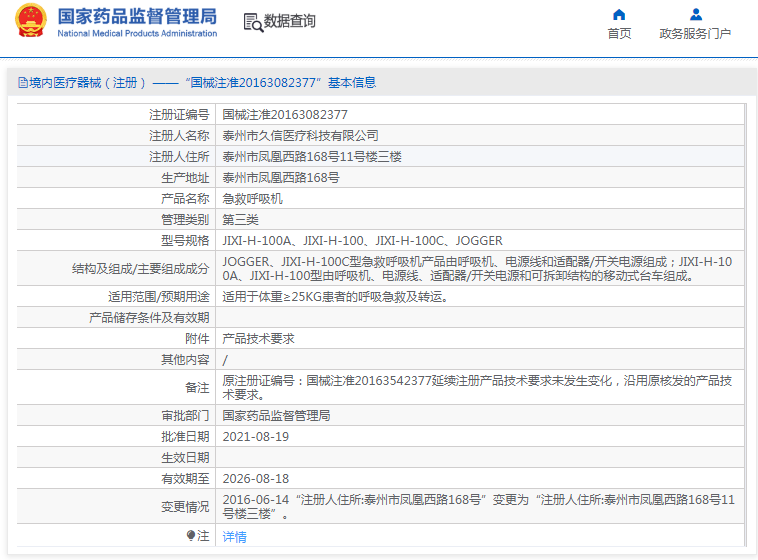
Task: Click the 产品名称 row label
Action: 185,199
